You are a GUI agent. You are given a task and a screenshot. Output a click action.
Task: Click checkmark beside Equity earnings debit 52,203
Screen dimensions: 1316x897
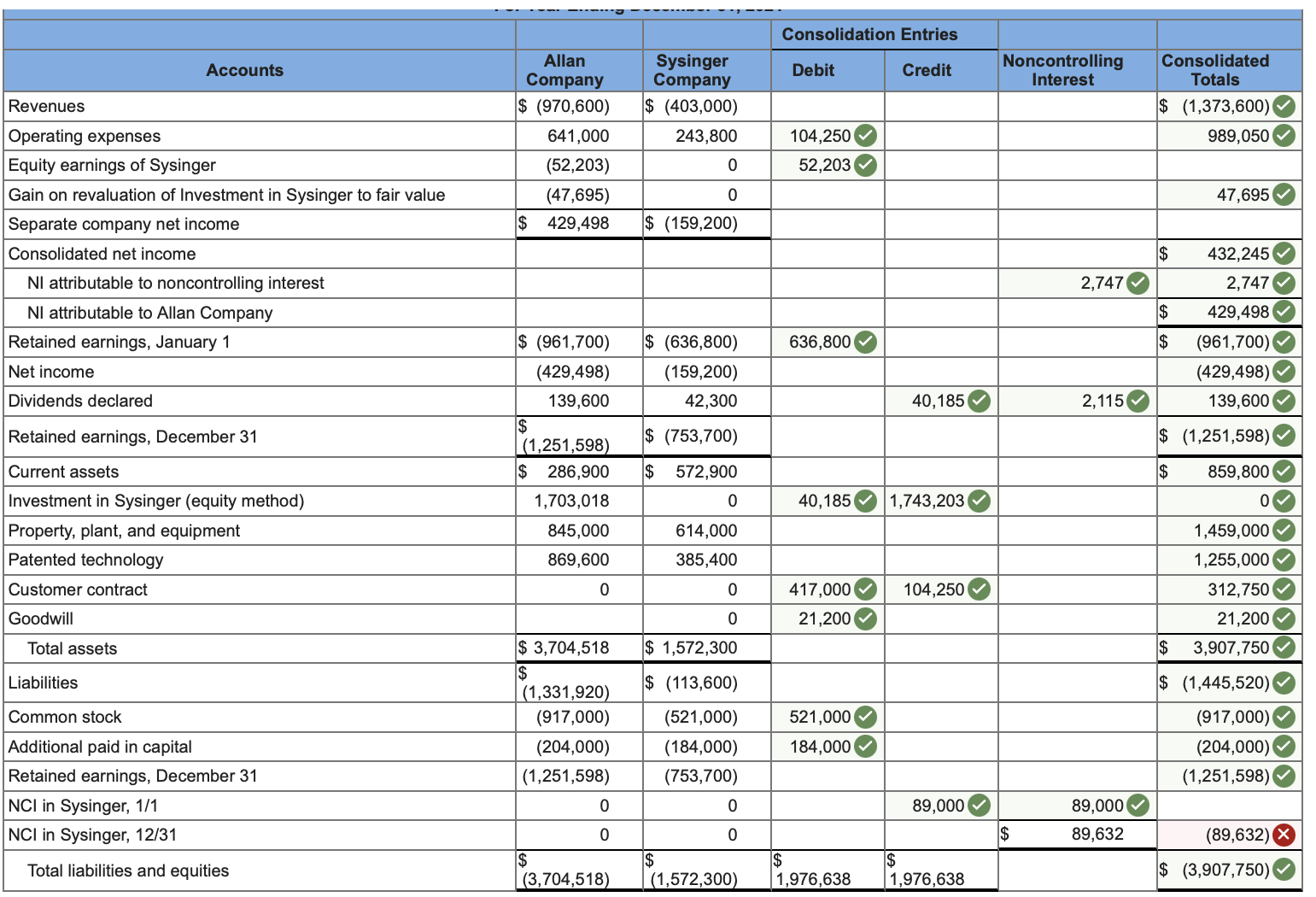(865, 166)
